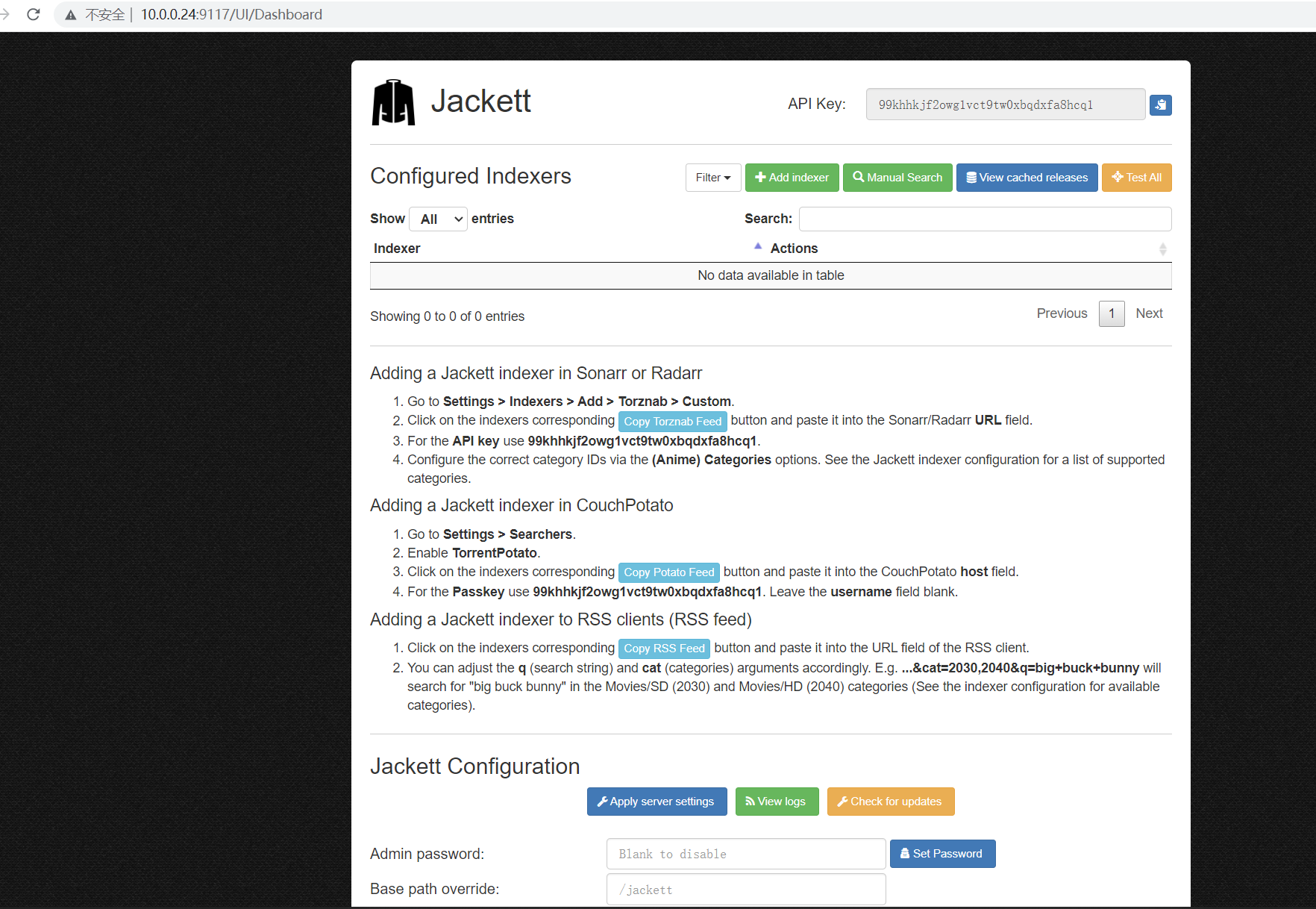Sort table by the Actions column arrows

[1162, 249]
